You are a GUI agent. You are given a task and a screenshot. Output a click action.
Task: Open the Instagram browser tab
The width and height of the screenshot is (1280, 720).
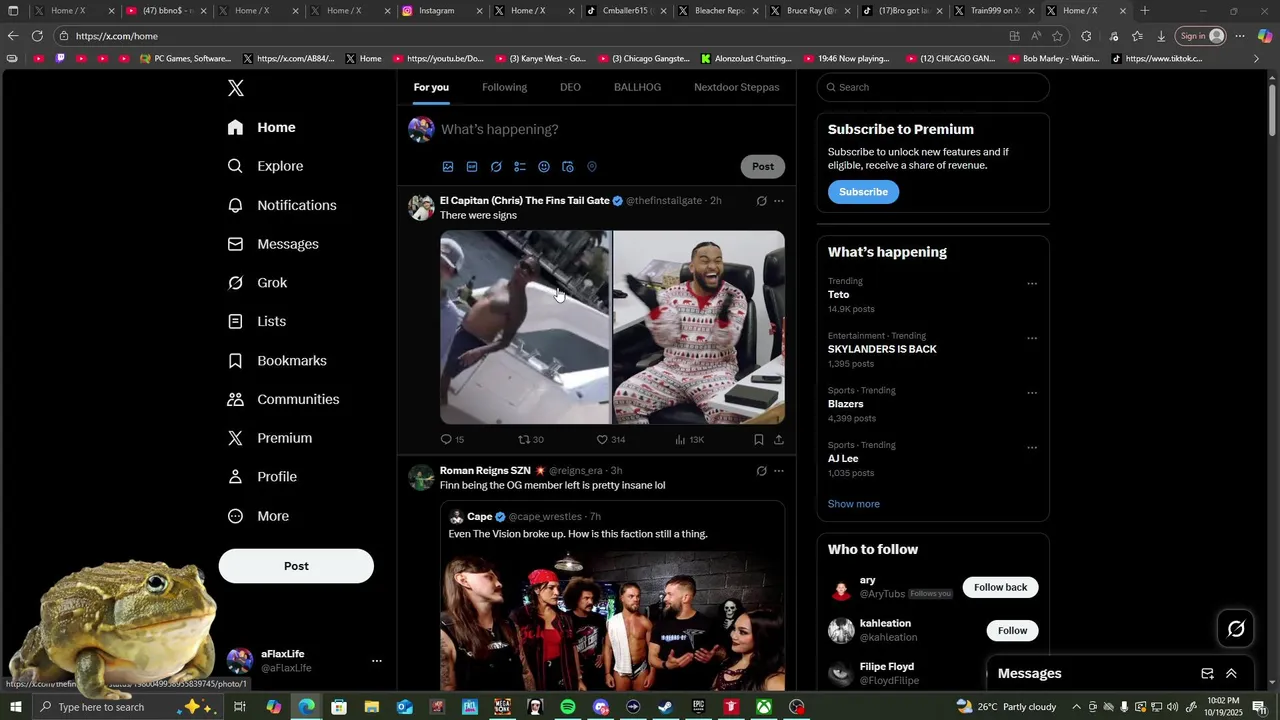[x=436, y=11]
